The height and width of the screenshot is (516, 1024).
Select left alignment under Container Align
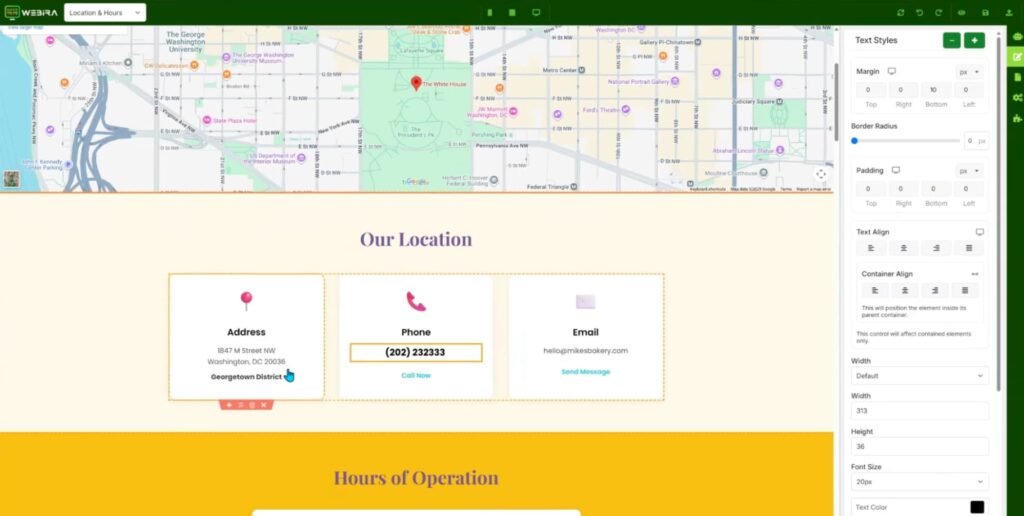pyautogui.click(x=870, y=290)
